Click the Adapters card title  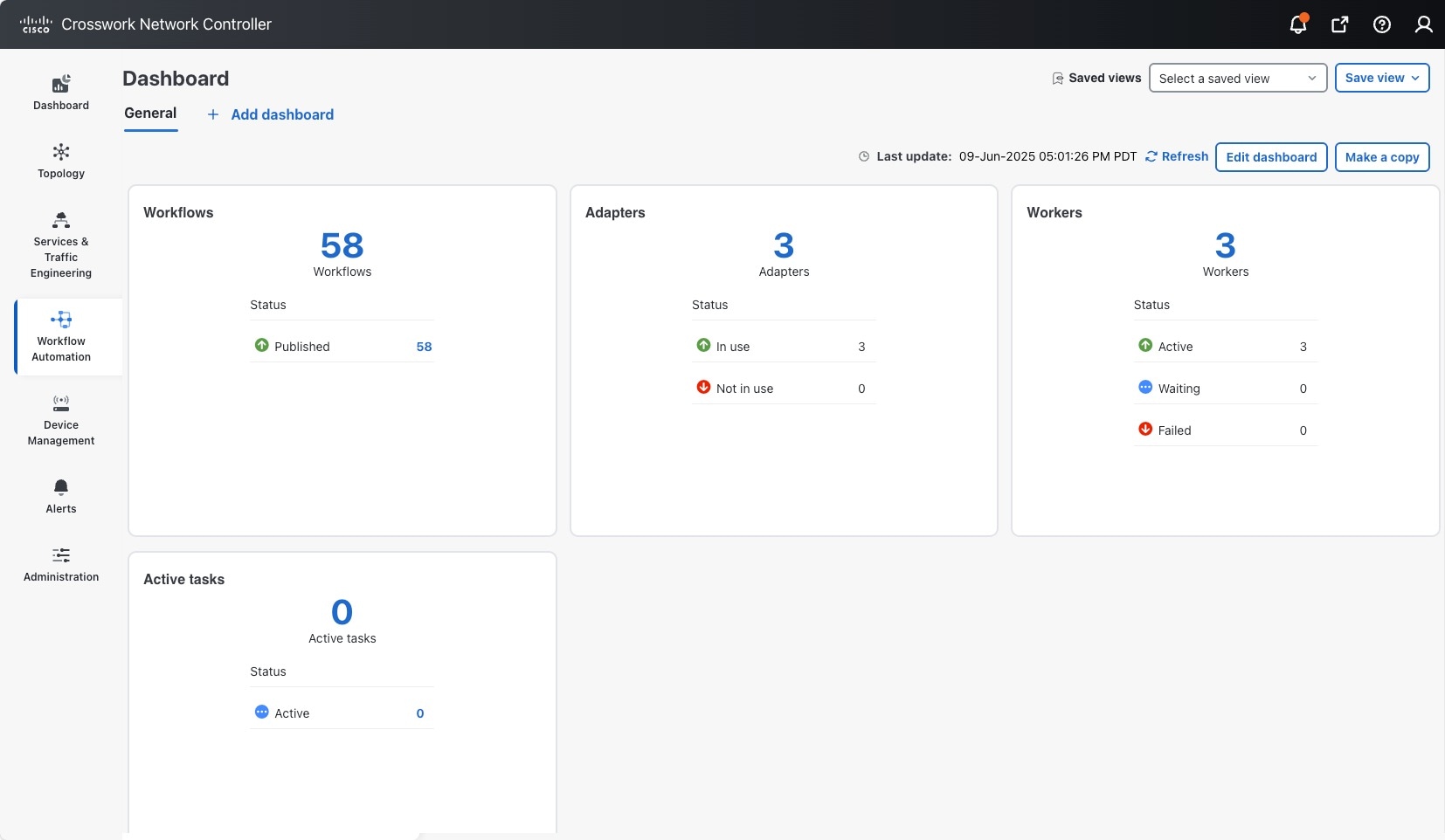[x=615, y=212]
